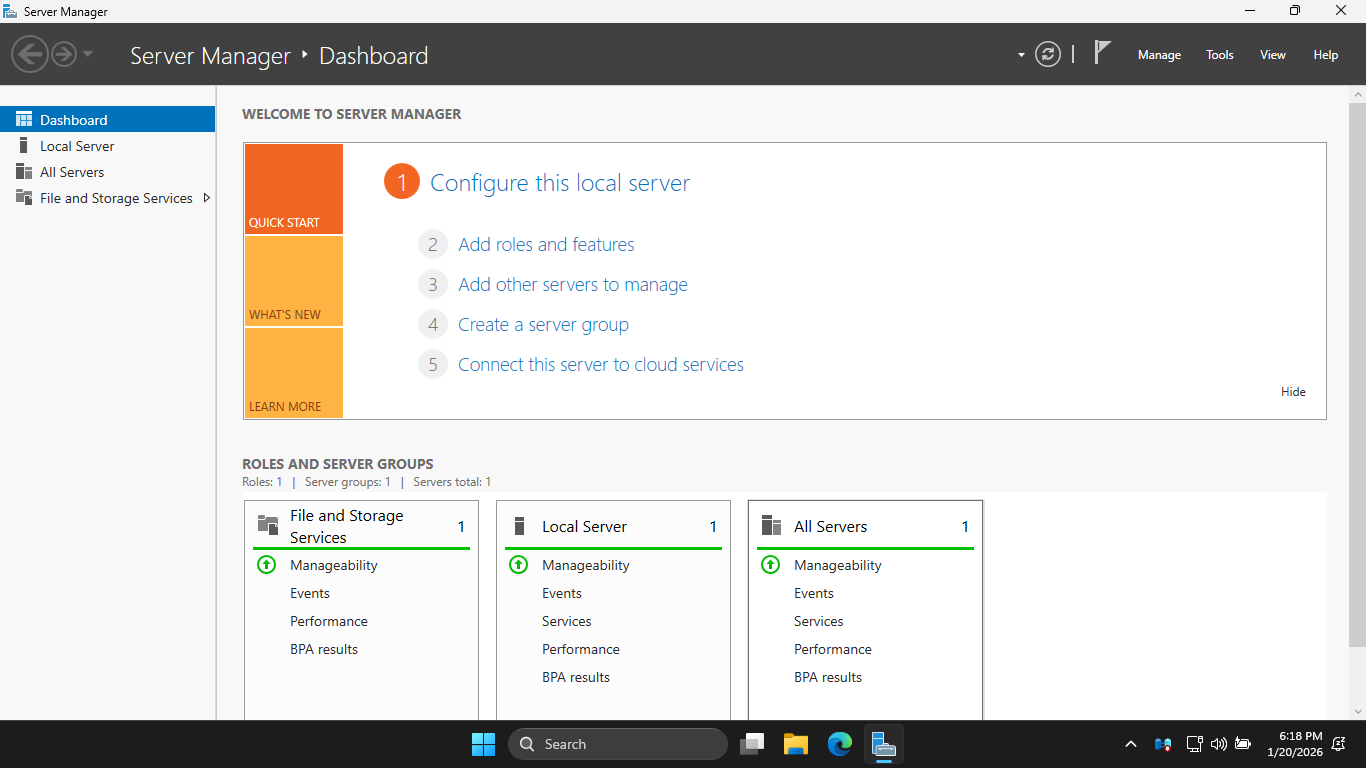Expand File and Storage Services sidebar arrow
The height and width of the screenshot is (768, 1366).
coord(207,198)
